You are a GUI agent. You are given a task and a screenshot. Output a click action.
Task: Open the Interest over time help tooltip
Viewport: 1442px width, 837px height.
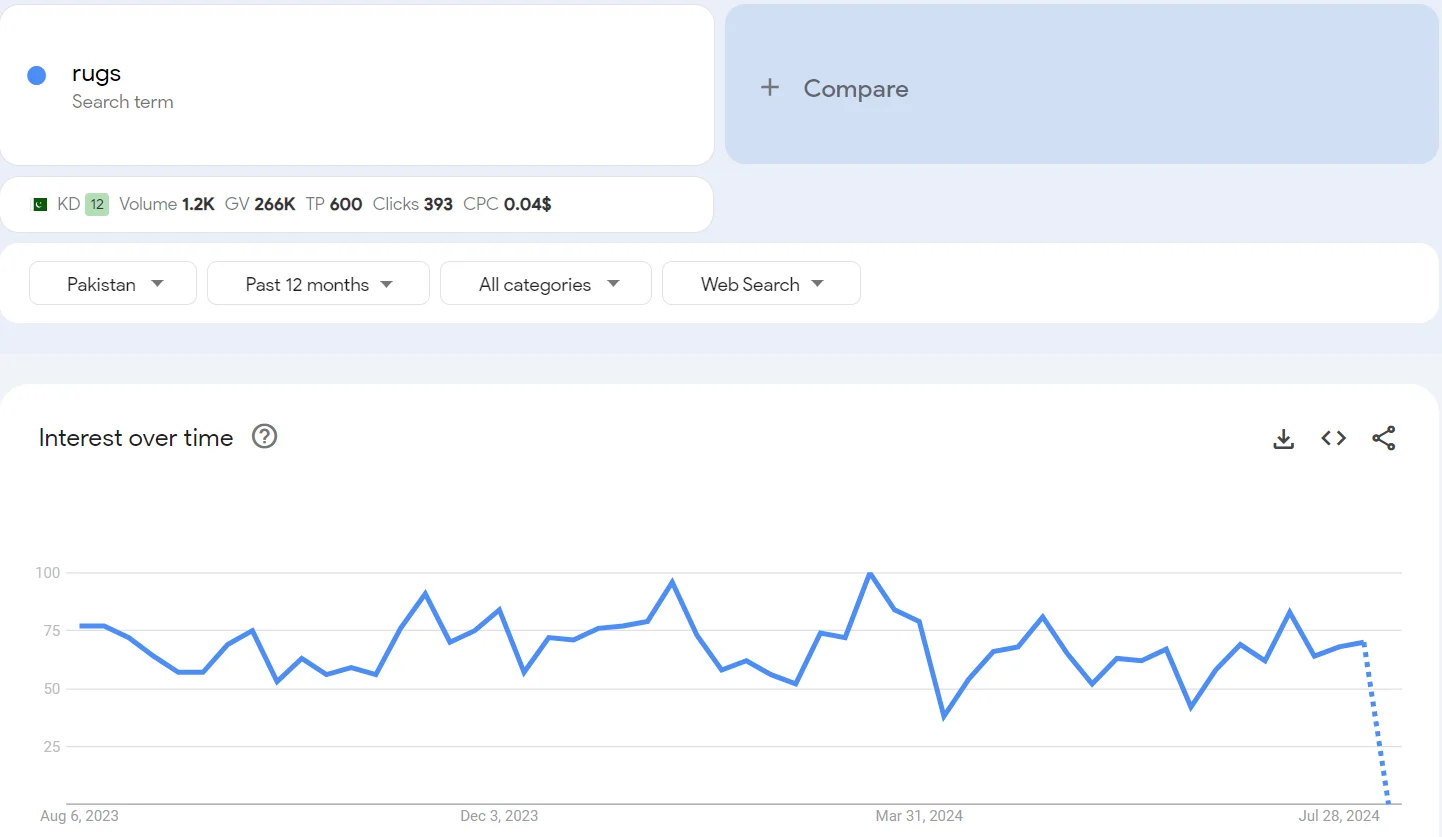[263, 436]
